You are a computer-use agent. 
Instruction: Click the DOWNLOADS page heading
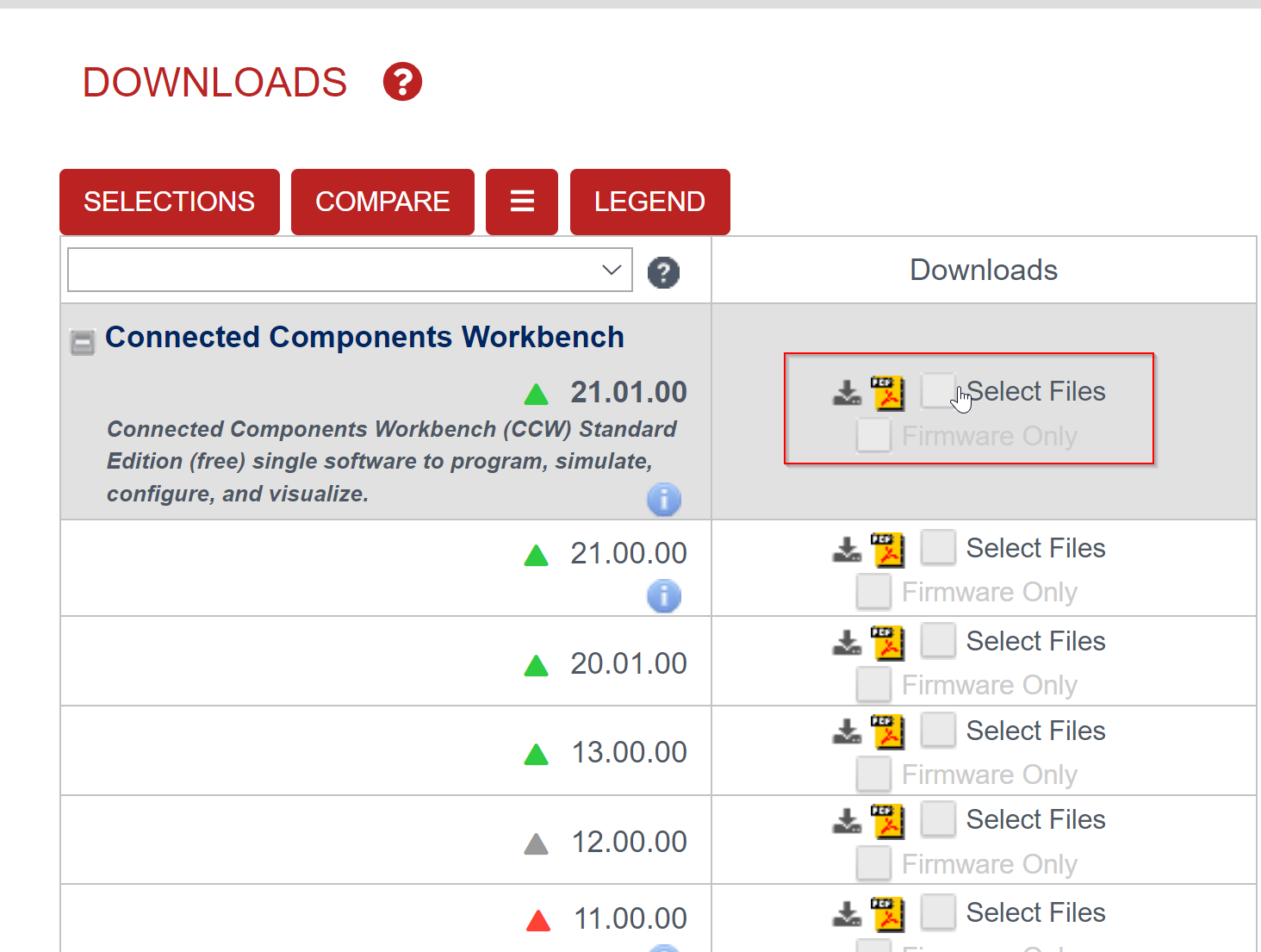[214, 83]
